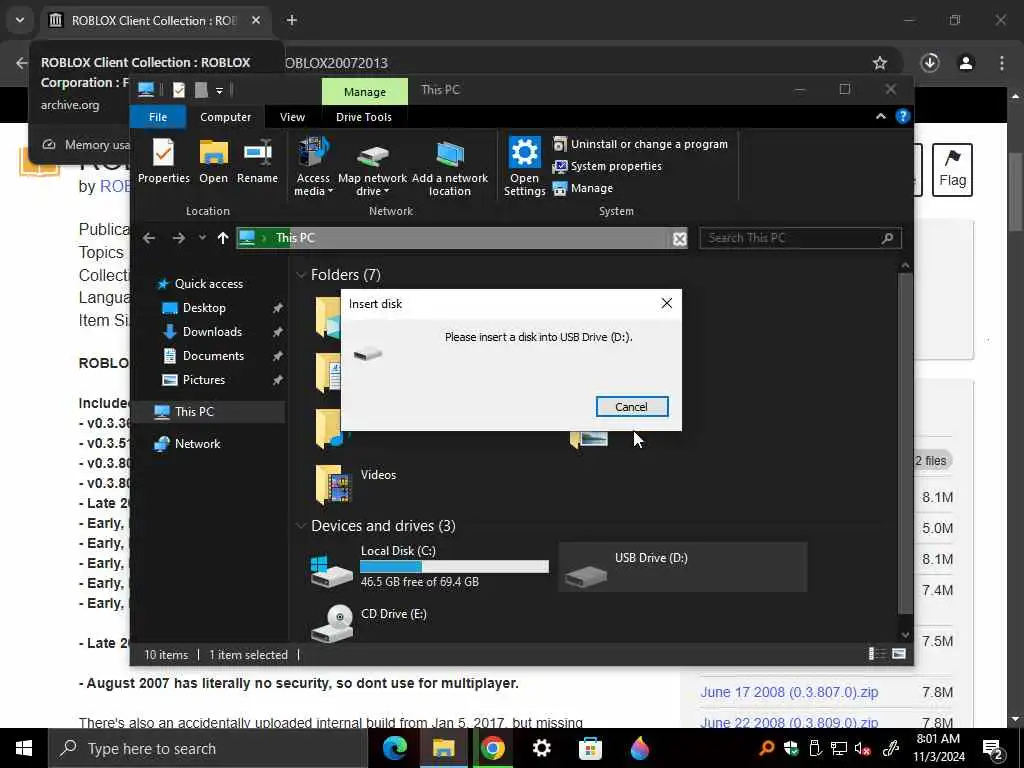Open Microsoft Store from the taskbar

click(590, 748)
